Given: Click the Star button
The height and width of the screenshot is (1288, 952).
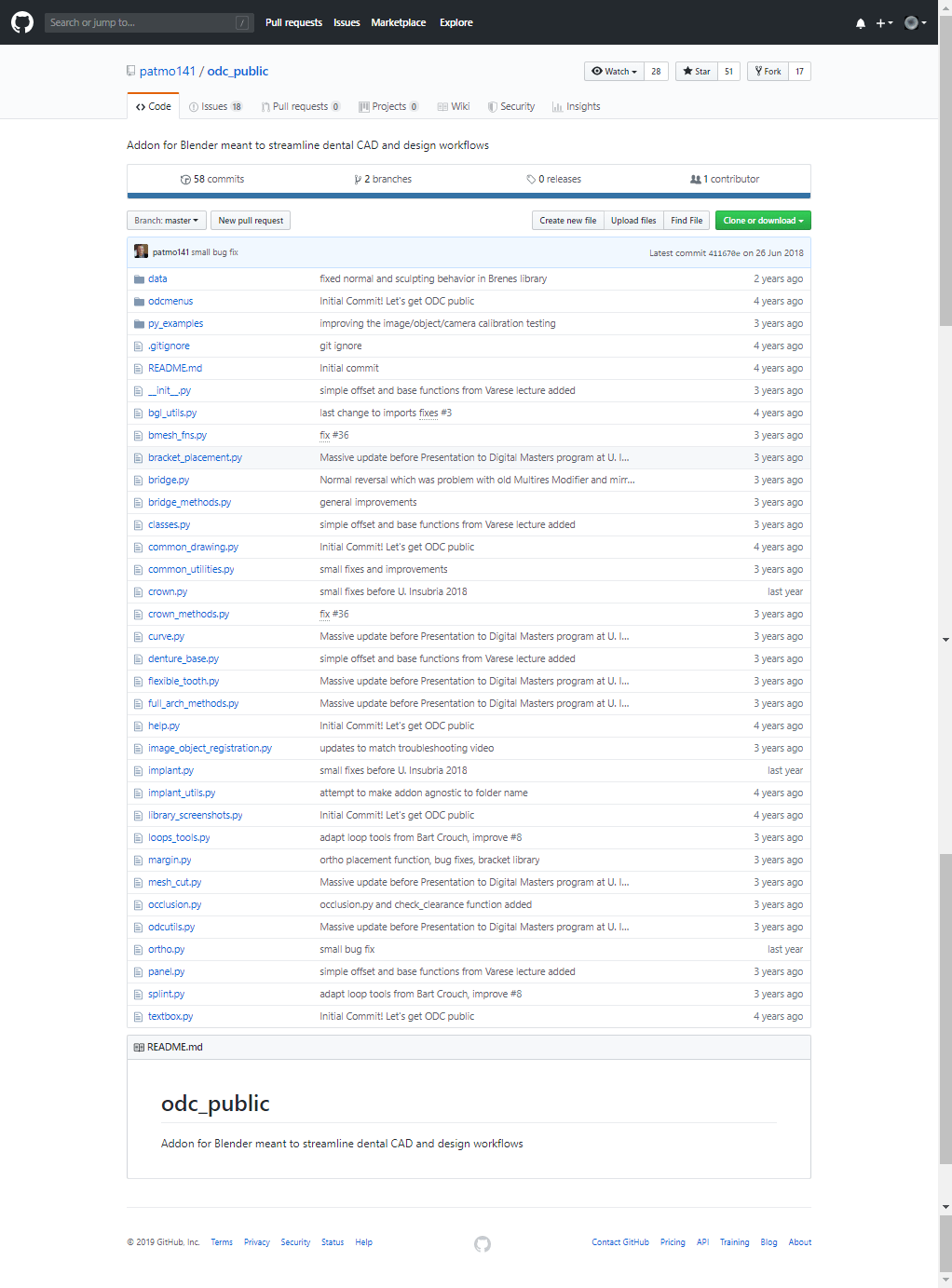Looking at the screenshot, I should click(696, 71).
